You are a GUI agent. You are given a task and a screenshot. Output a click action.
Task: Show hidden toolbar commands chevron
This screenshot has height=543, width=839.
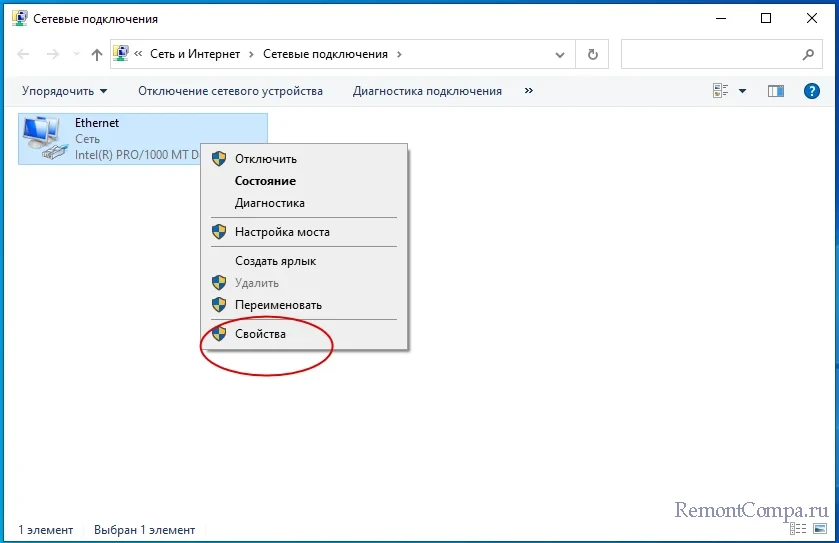[x=529, y=91]
